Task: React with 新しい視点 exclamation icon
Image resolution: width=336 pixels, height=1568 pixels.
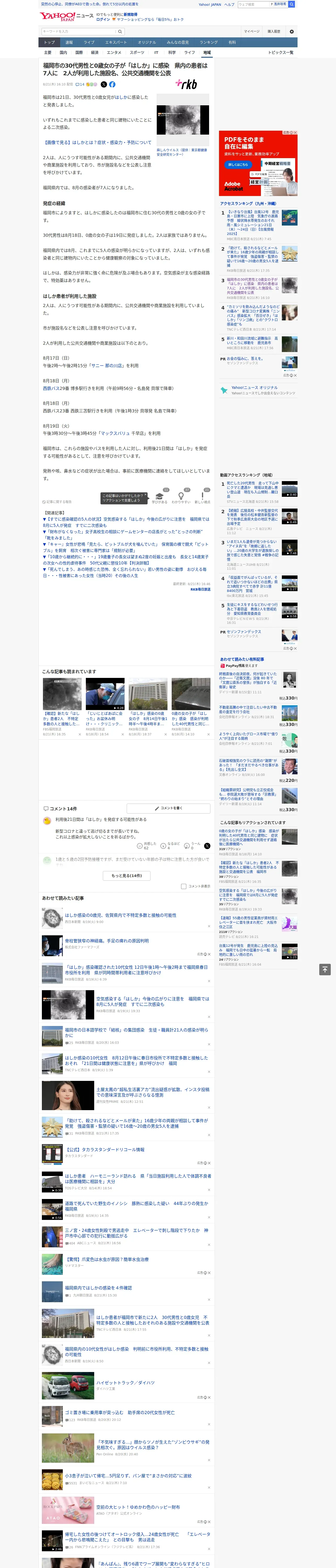Action: 203,496
